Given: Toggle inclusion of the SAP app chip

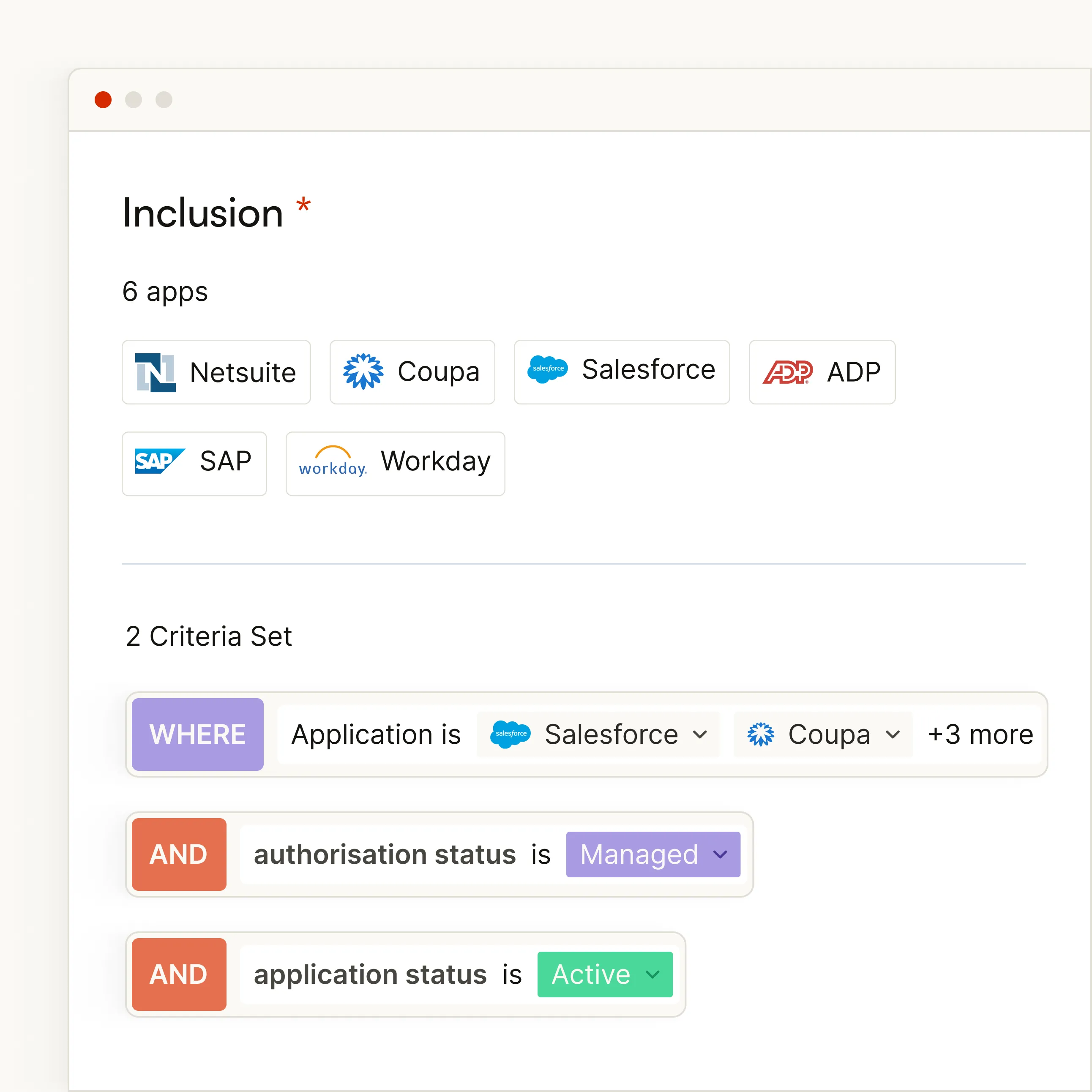Looking at the screenshot, I should [194, 464].
